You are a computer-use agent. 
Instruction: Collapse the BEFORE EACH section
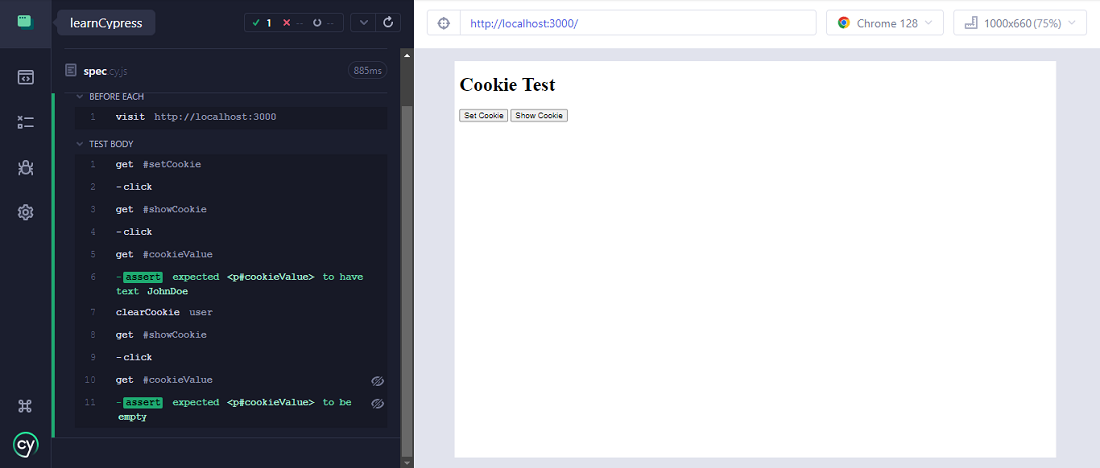111,97
